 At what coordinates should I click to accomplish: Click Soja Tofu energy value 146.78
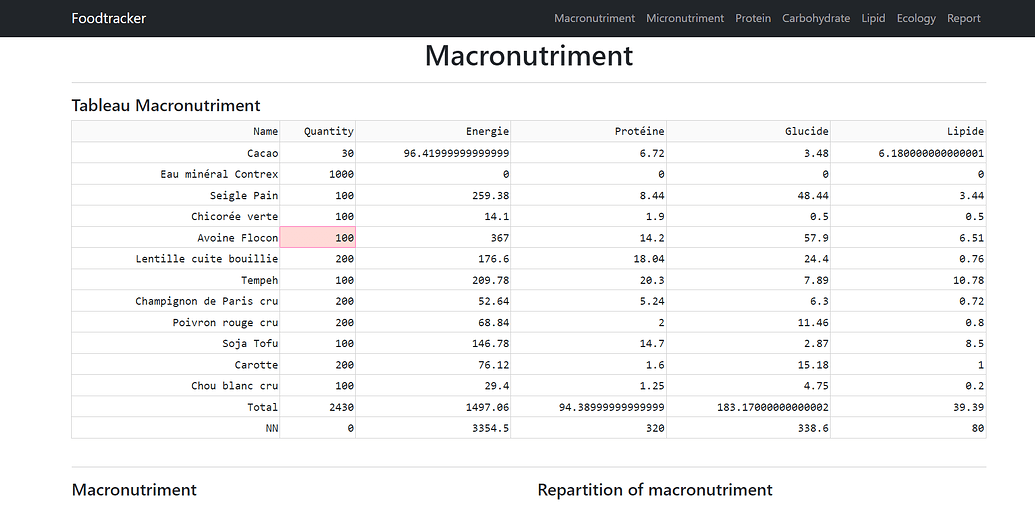click(x=433, y=343)
